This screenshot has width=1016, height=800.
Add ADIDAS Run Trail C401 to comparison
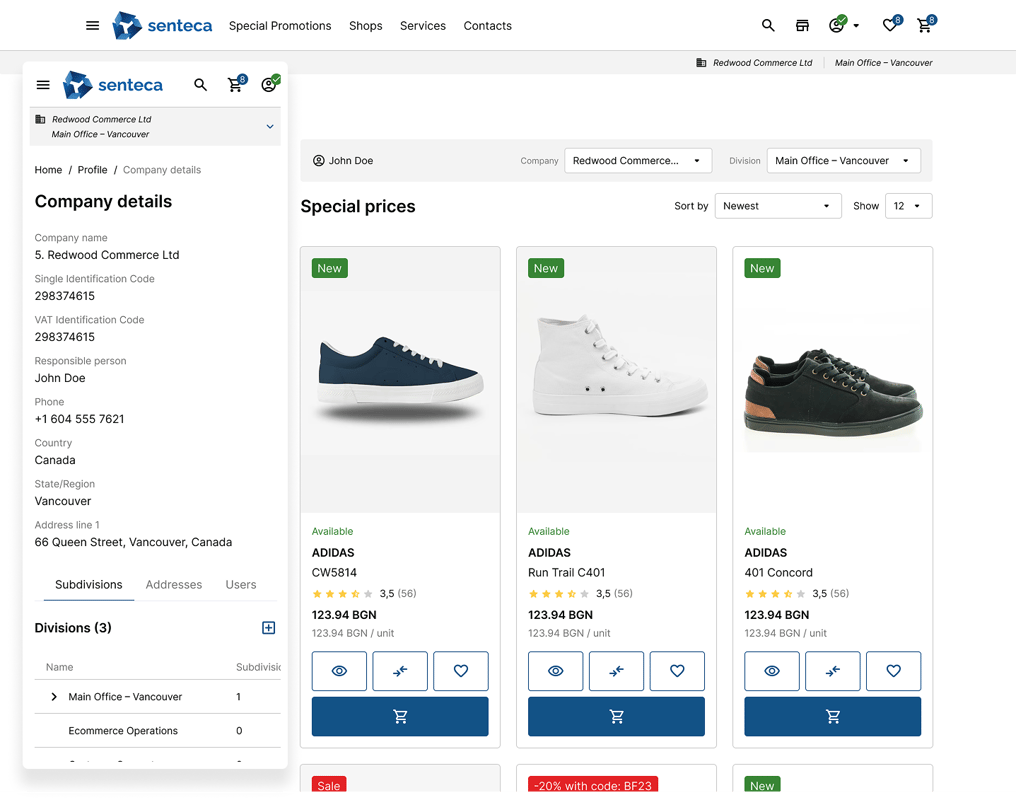(x=616, y=671)
